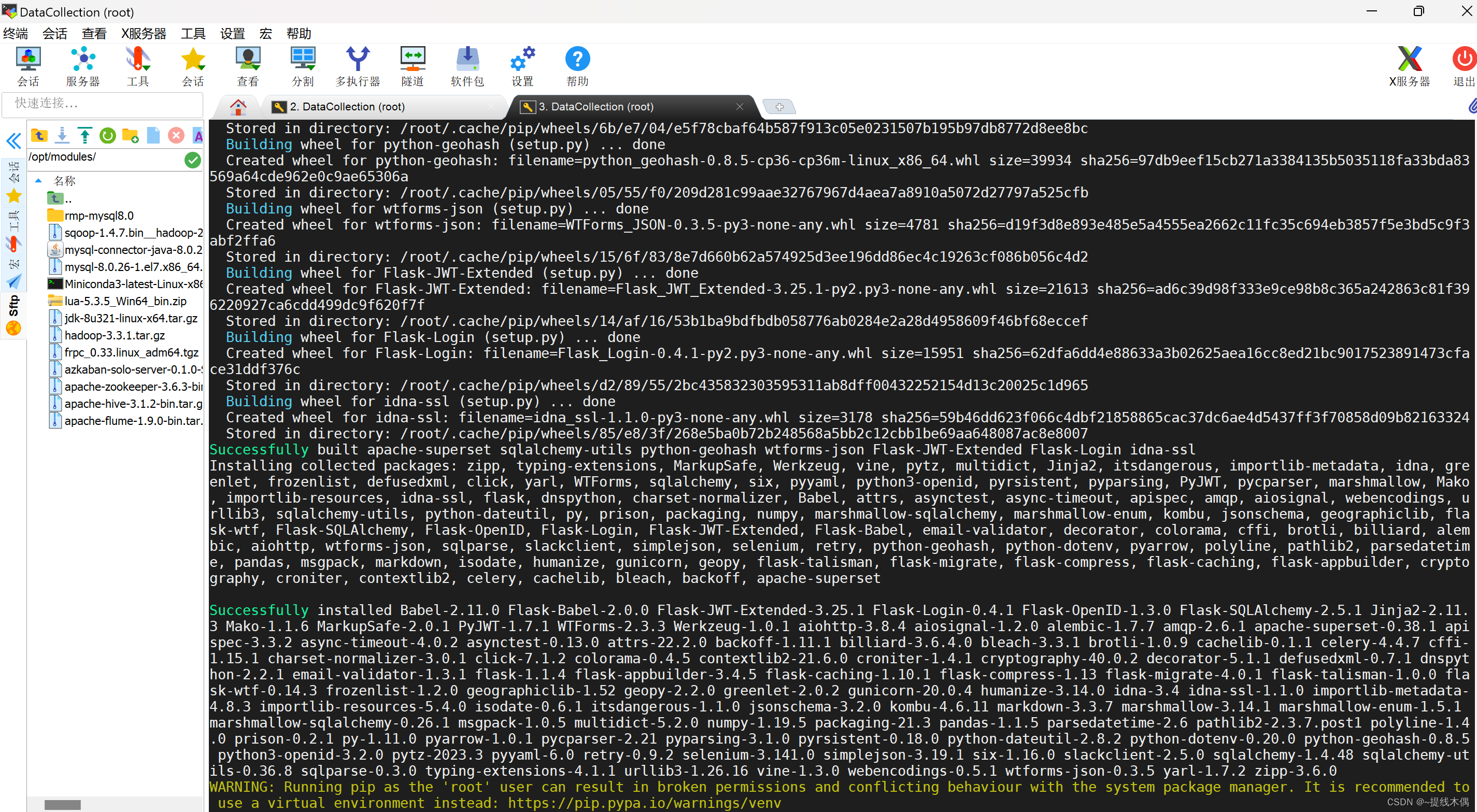This screenshot has width=1477, height=812.
Task: Open the 终端 menu
Action: (x=16, y=34)
